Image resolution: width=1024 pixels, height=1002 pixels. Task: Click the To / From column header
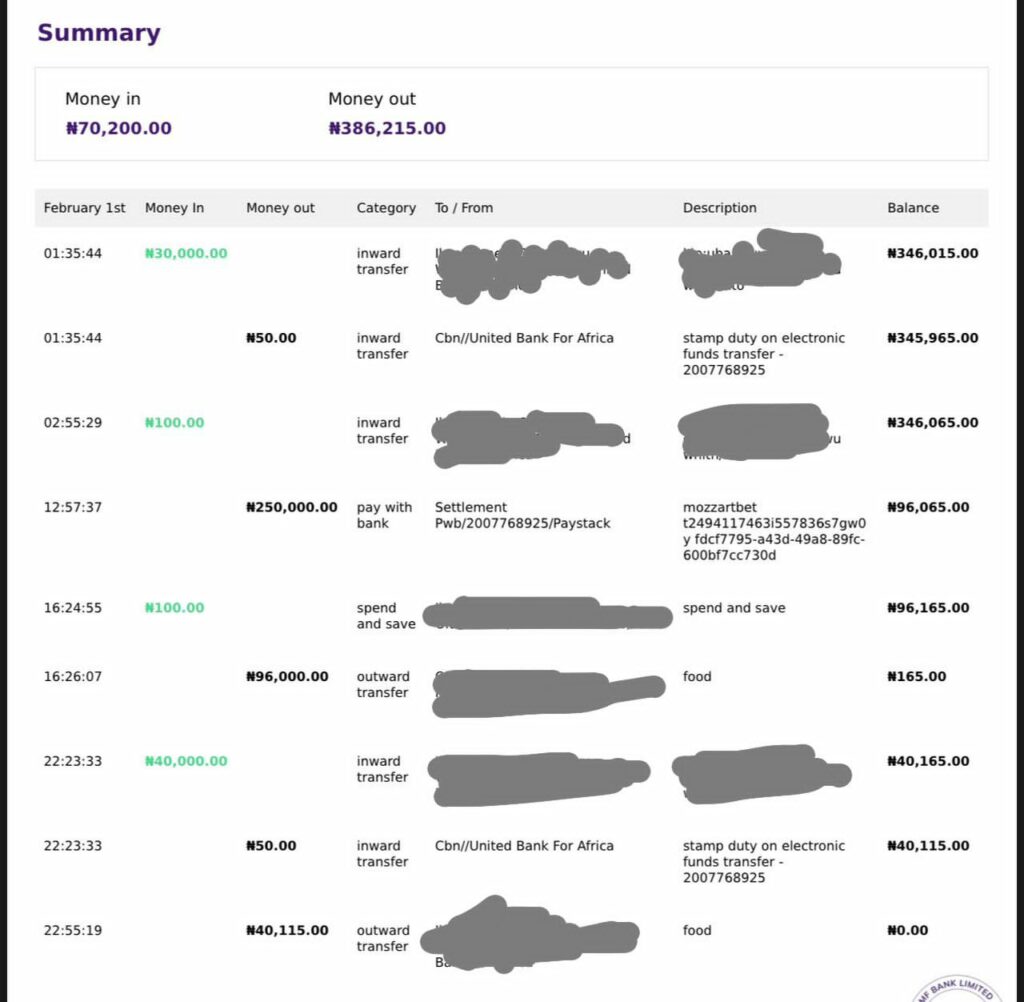tap(464, 208)
